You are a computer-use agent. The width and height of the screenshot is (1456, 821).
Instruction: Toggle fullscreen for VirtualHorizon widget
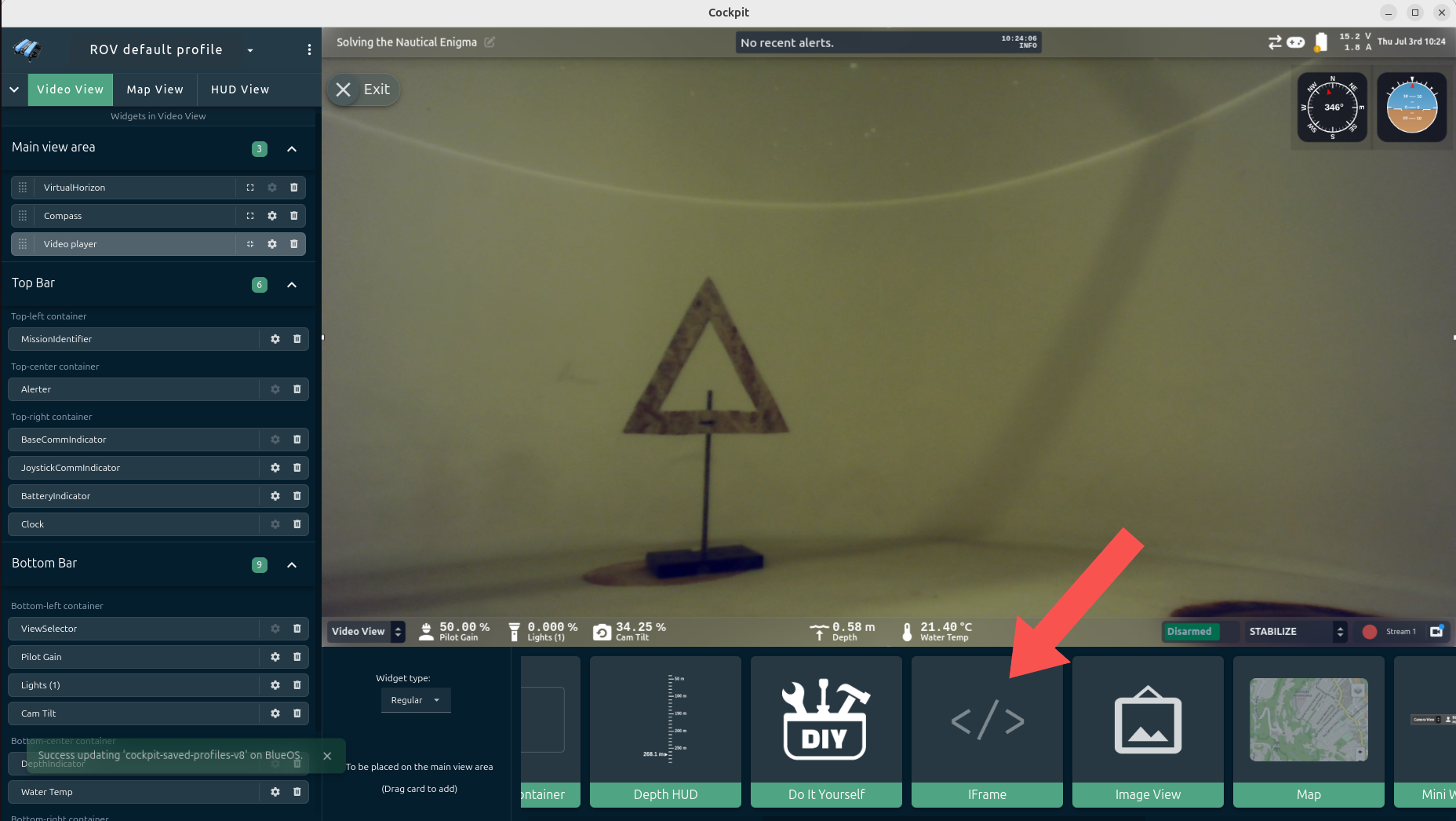point(250,188)
